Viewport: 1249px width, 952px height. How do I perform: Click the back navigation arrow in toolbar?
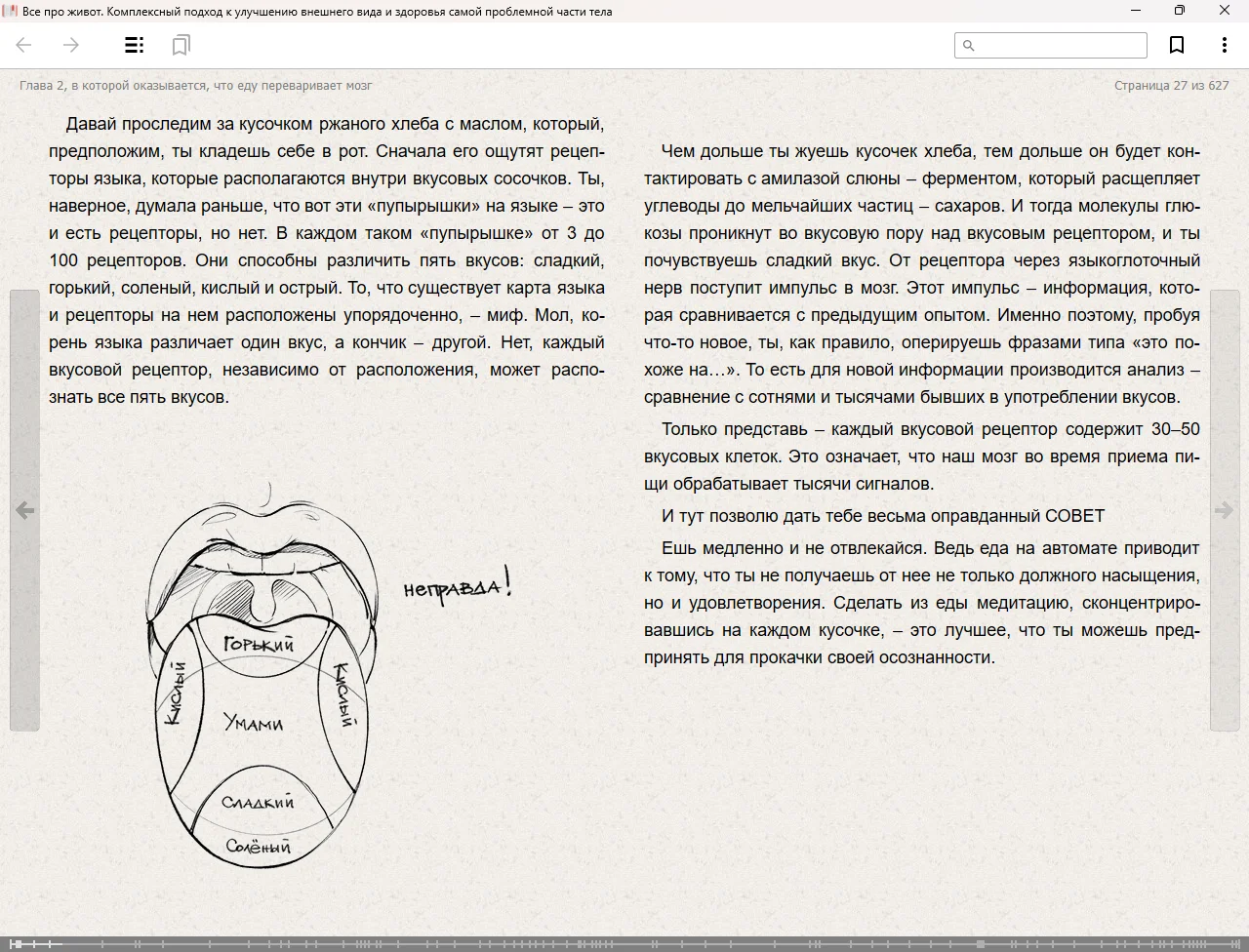(x=24, y=45)
